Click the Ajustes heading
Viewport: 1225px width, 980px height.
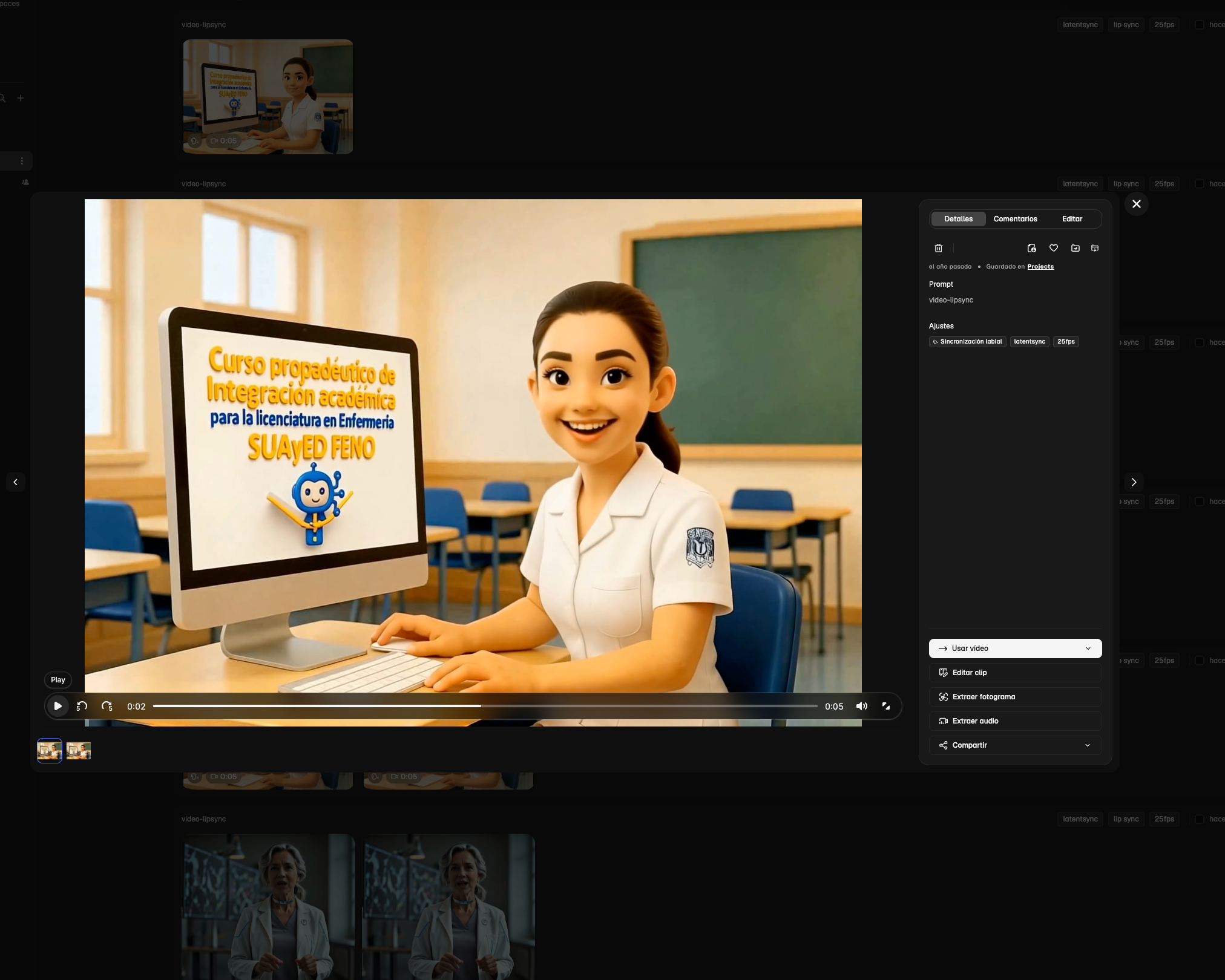click(941, 326)
